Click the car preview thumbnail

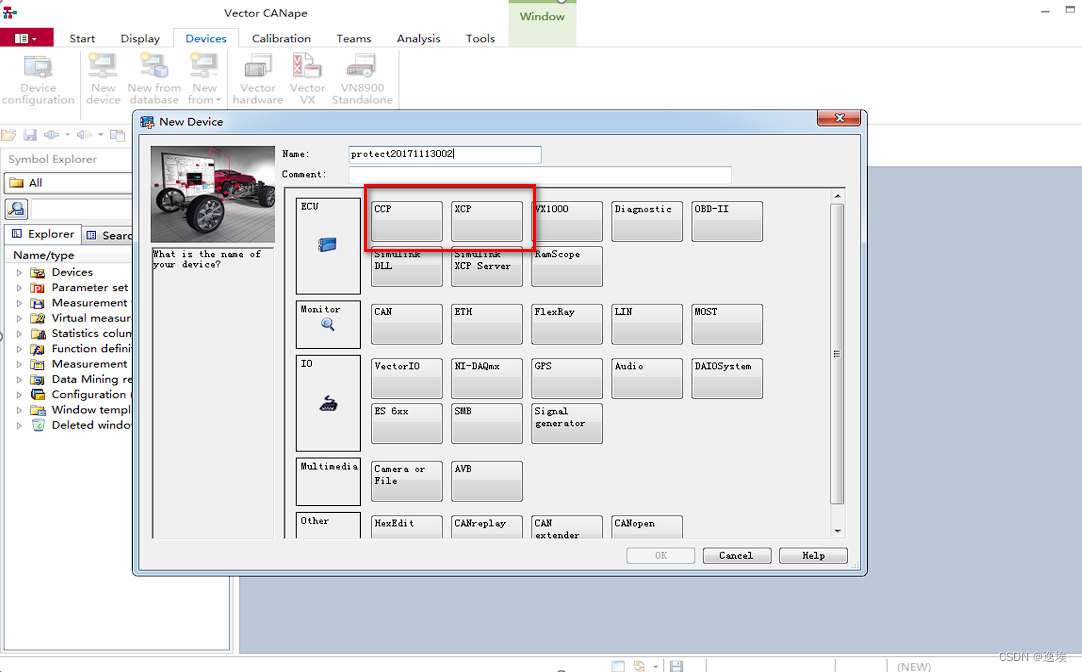pyautogui.click(x=213, y=194)
